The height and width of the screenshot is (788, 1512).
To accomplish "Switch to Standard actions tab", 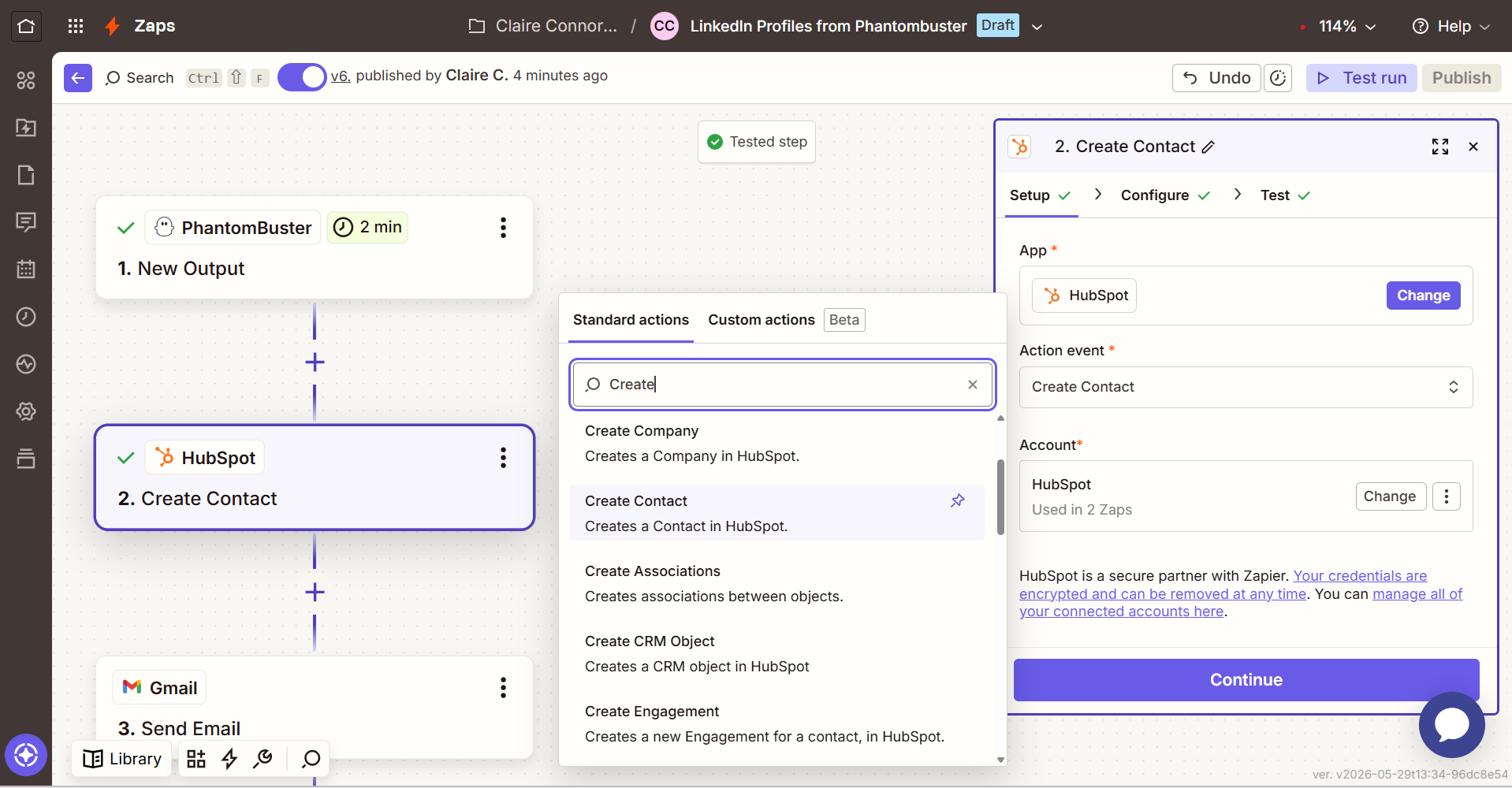I will (x=631, y=320).
